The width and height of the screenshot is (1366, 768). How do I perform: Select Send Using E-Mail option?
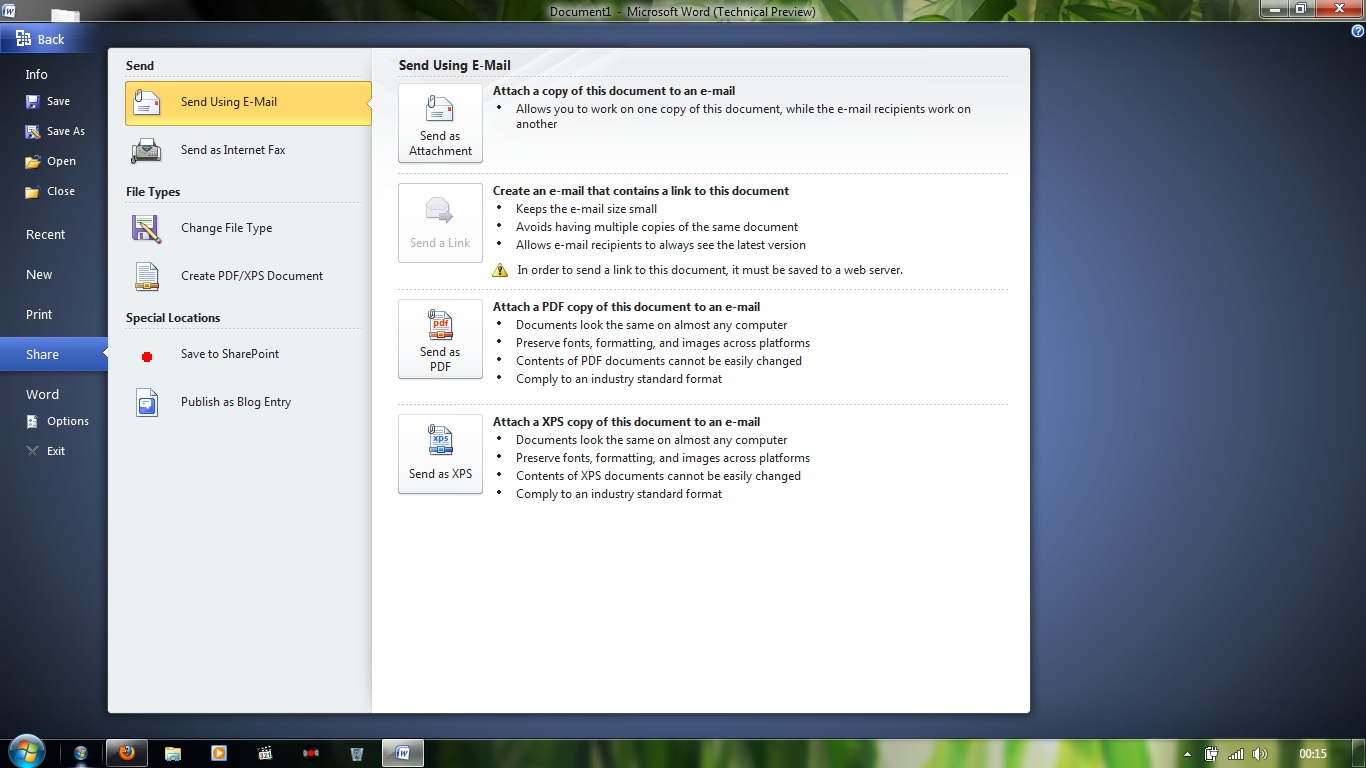[x=248, y=102]
